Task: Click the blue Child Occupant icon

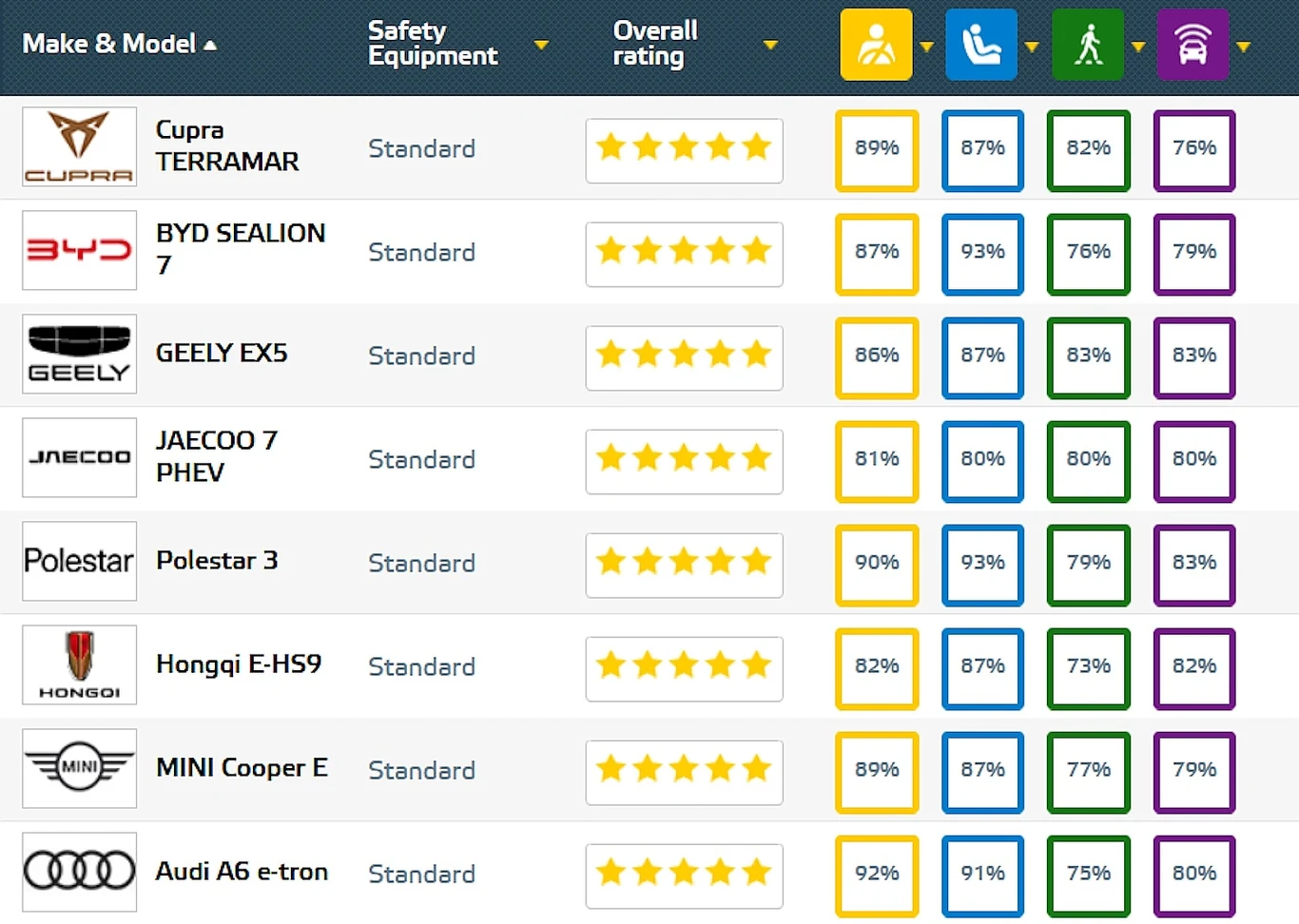Action: [981, 45]
